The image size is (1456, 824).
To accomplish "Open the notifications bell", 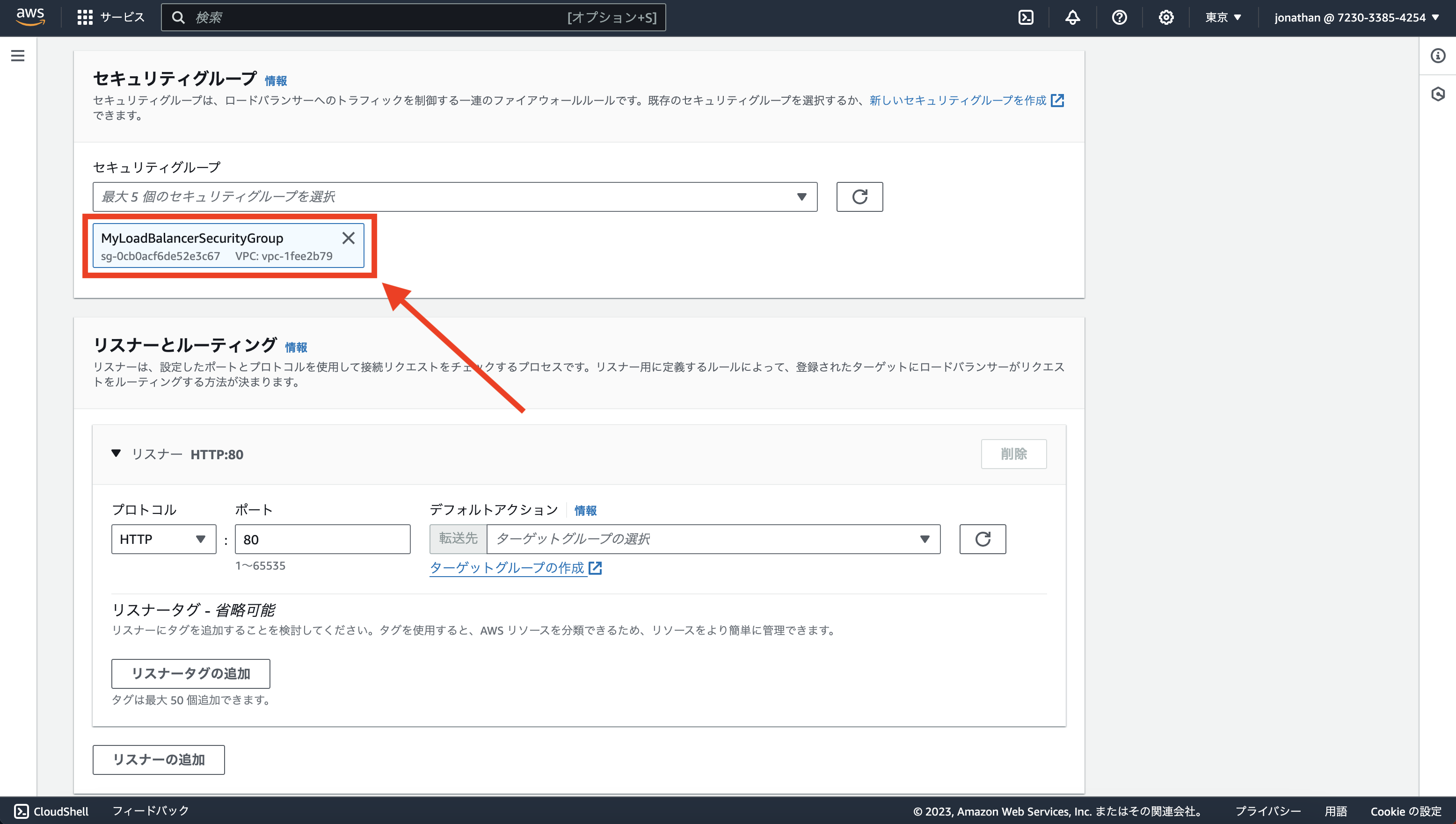I will click(1073, 17).
